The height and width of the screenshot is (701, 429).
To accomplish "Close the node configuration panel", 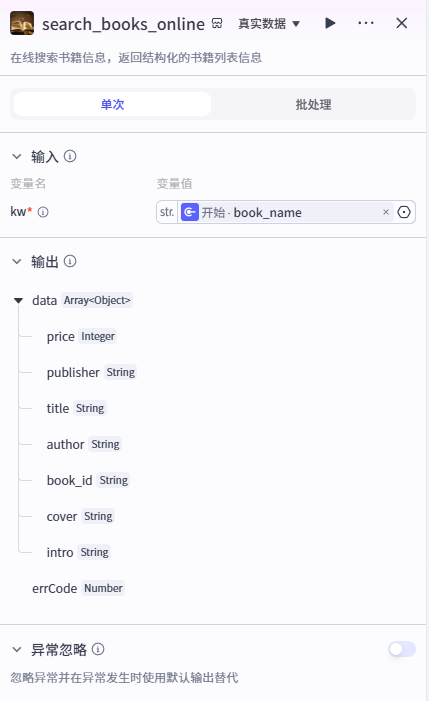I will [x=402, y=23].
